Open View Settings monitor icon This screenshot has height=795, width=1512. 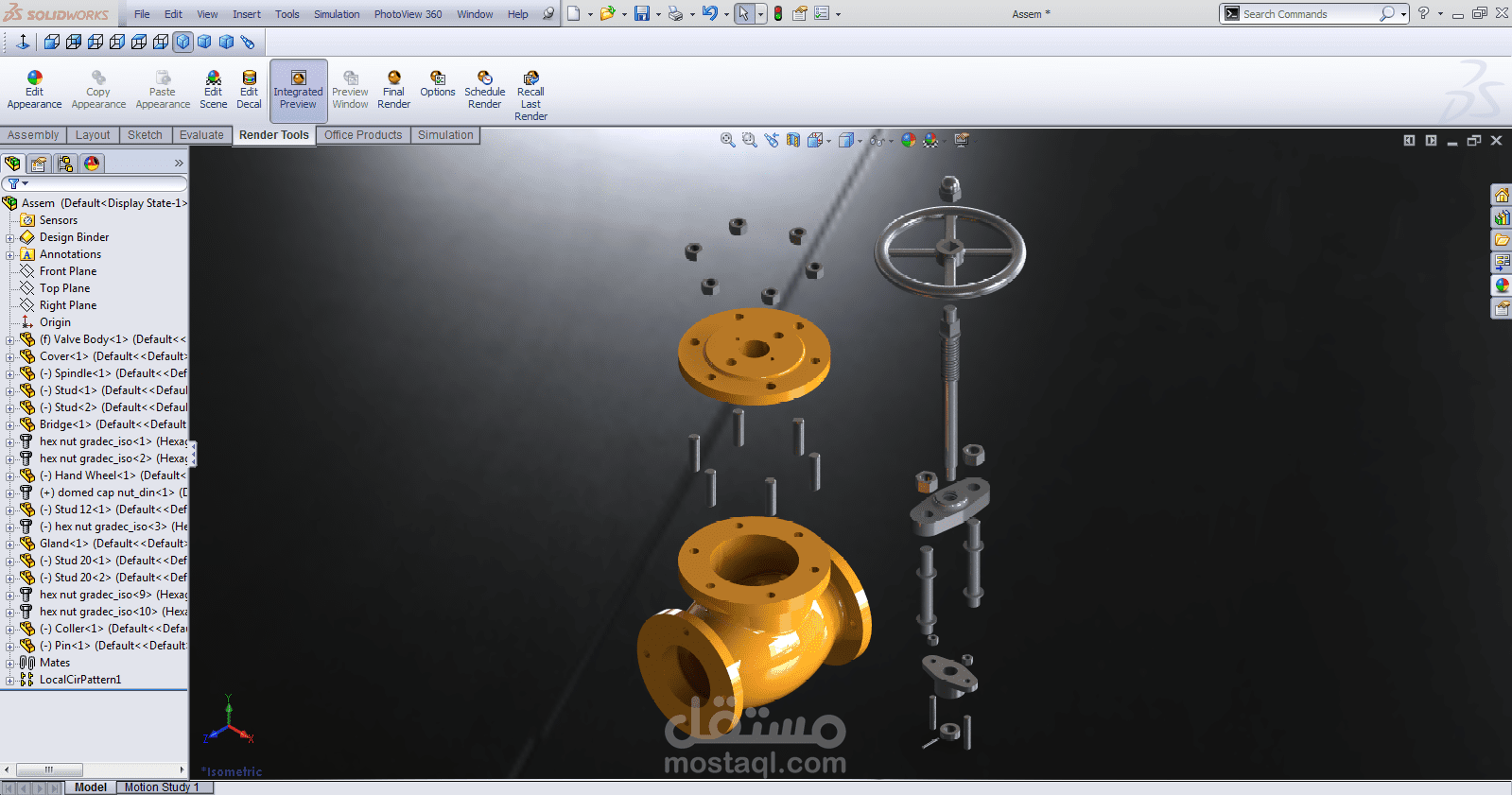coord(962,140)
